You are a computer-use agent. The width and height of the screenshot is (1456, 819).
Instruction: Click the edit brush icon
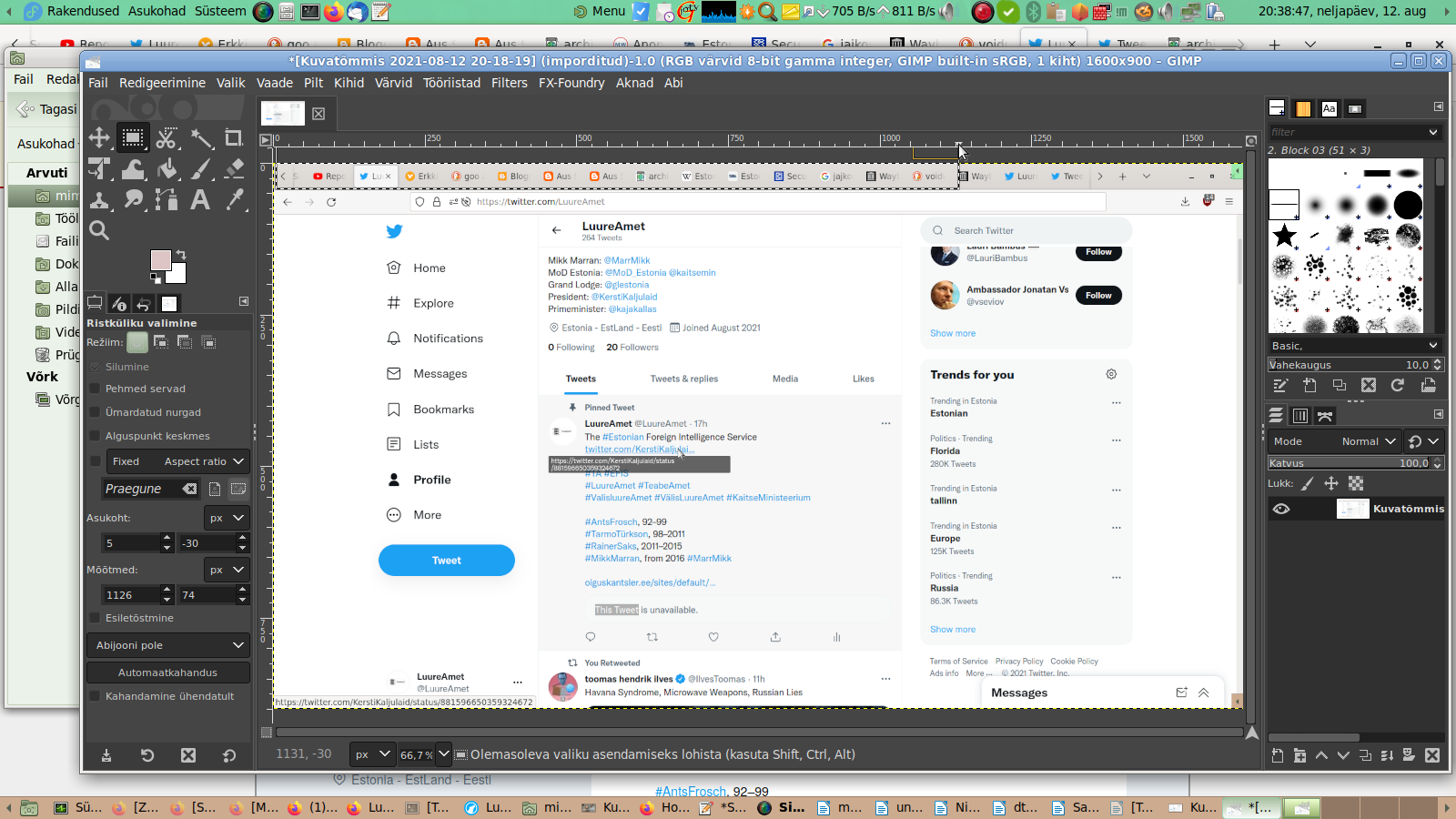coord(1280,386)
